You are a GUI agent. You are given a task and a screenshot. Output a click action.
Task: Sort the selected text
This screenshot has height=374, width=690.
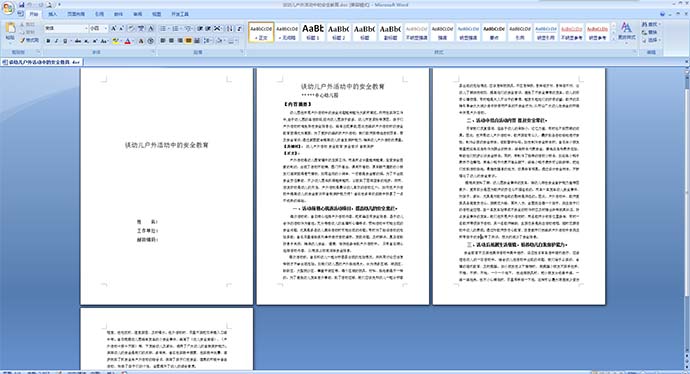[229, 29]
